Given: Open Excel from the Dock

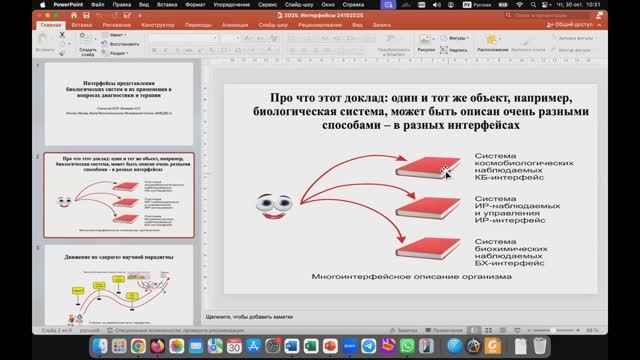Looking at the screenshot, I should (311, 346).
